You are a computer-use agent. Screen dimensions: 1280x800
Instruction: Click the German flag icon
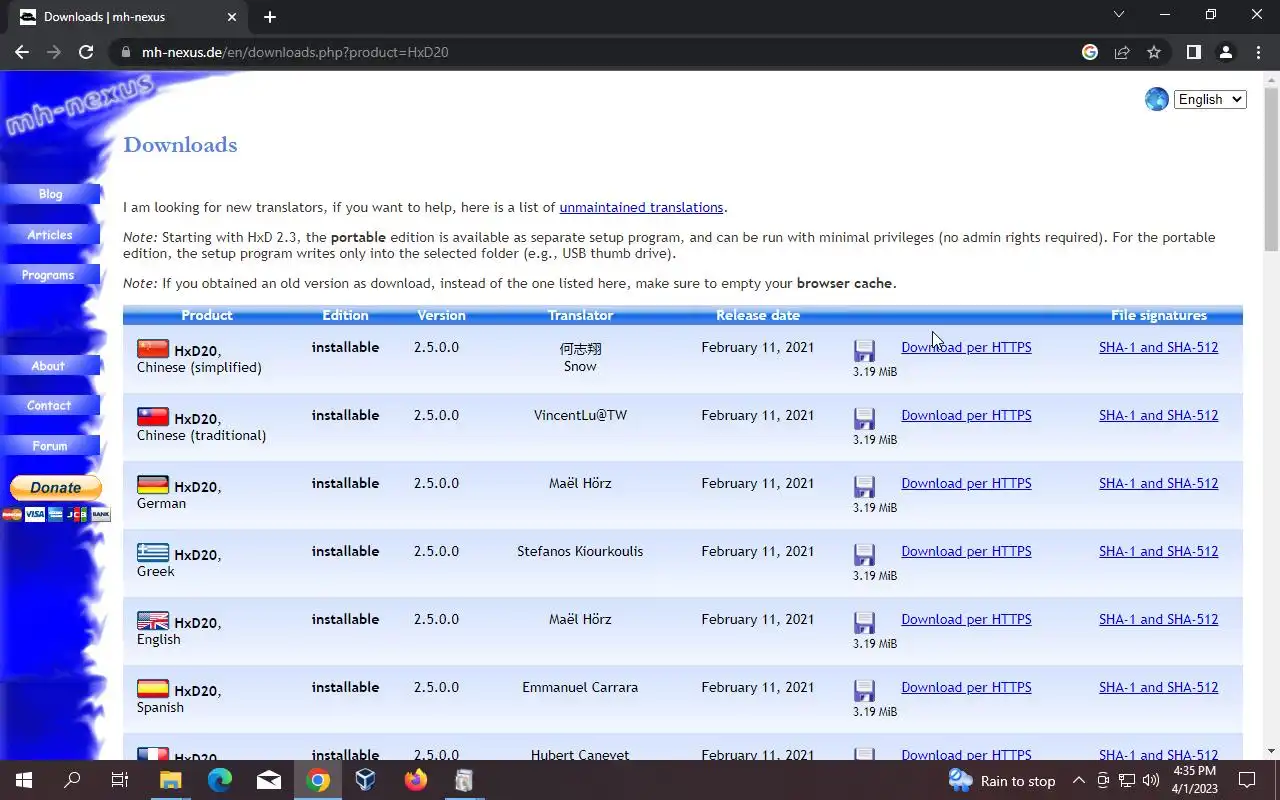coord(153,484)
